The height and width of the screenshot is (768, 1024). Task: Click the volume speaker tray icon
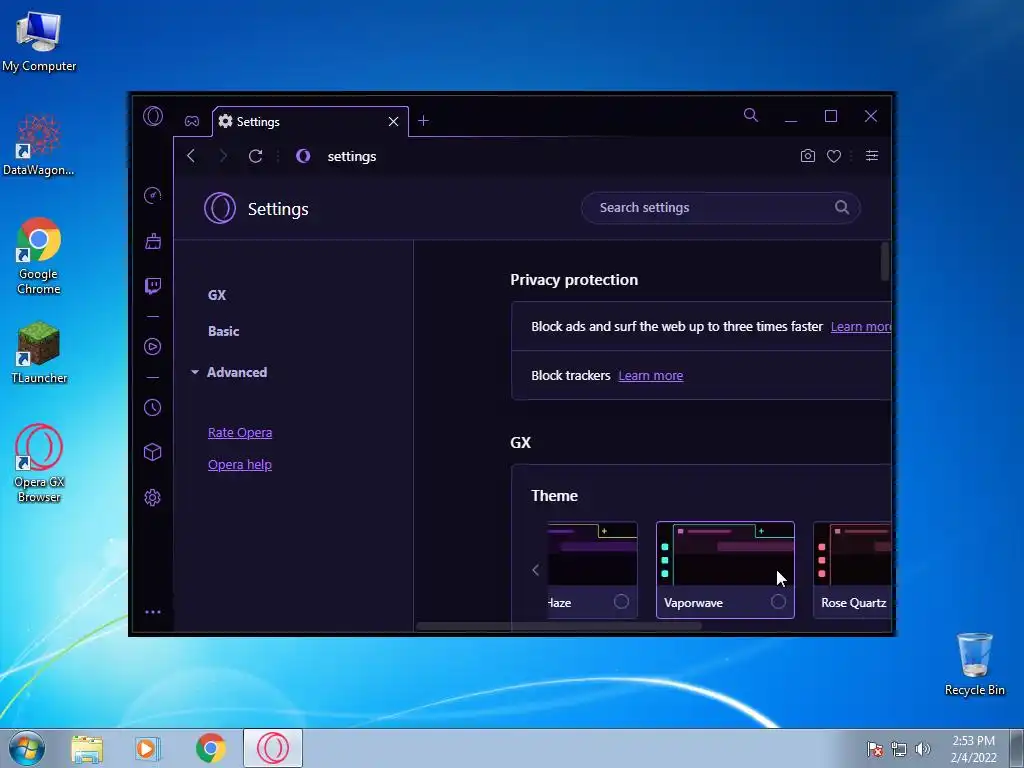coord(923,749)
